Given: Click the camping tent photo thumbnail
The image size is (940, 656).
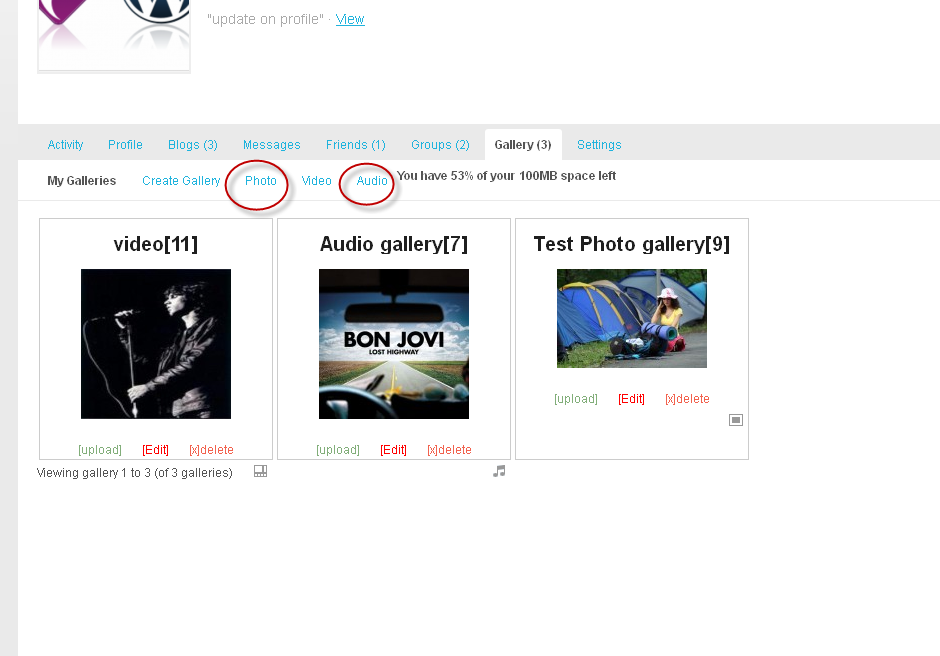Looking at the screenshot, I should point(632,318).
